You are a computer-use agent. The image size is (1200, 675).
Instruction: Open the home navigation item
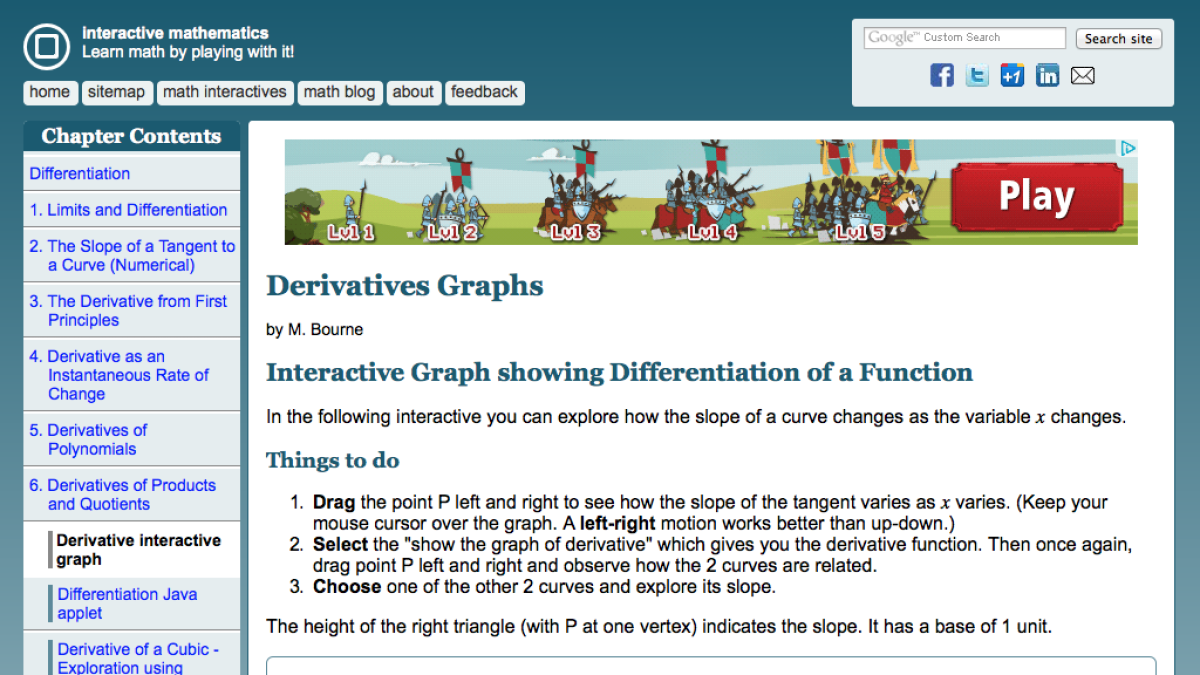[x=50, y=92]
